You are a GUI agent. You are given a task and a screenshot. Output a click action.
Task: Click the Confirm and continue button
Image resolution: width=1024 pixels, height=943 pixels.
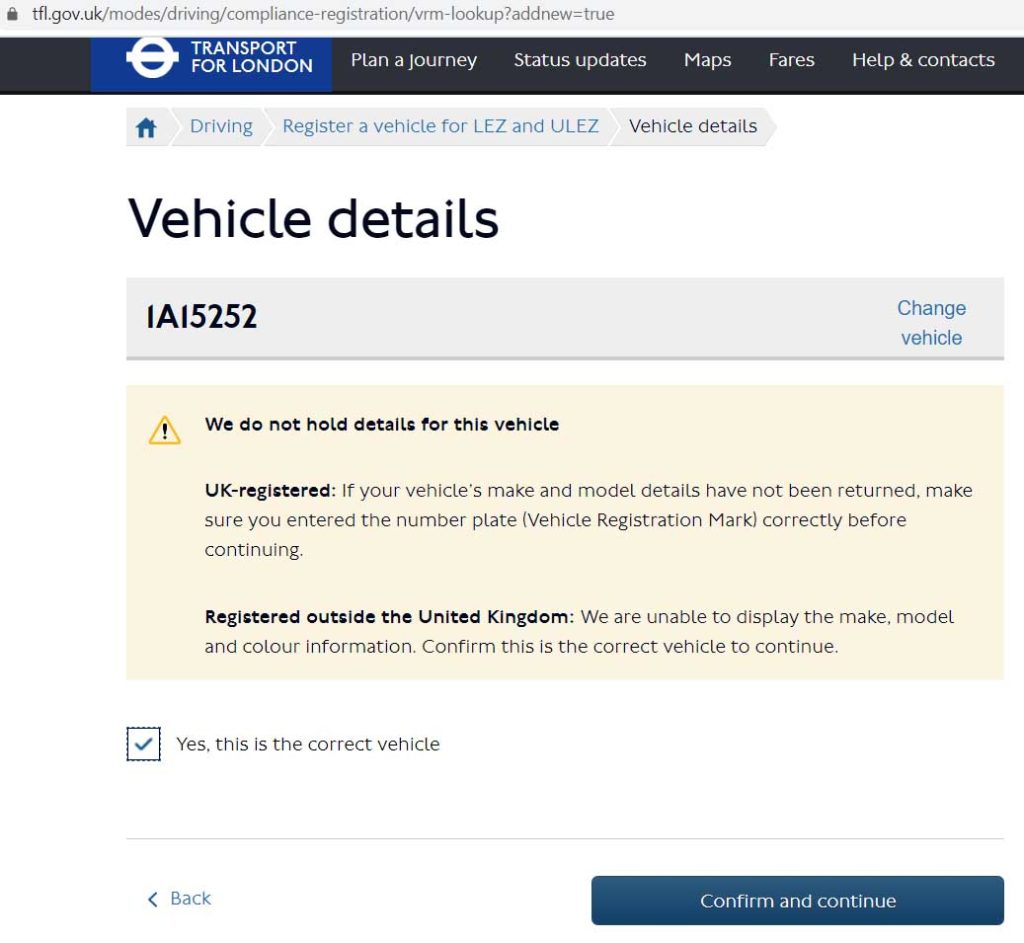point(797,901)
